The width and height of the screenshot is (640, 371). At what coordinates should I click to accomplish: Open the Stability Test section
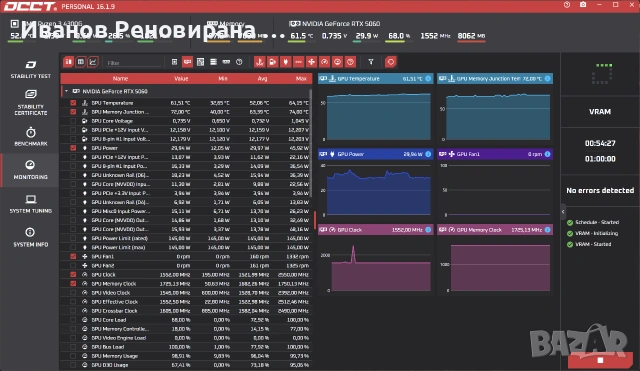[x=31, y=69]
